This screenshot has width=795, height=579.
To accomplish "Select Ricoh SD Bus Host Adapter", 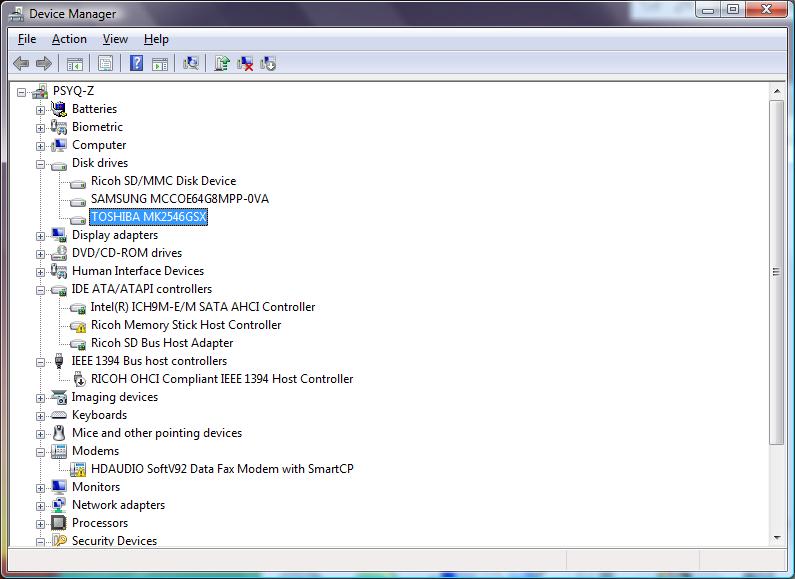I will (162, 343).
